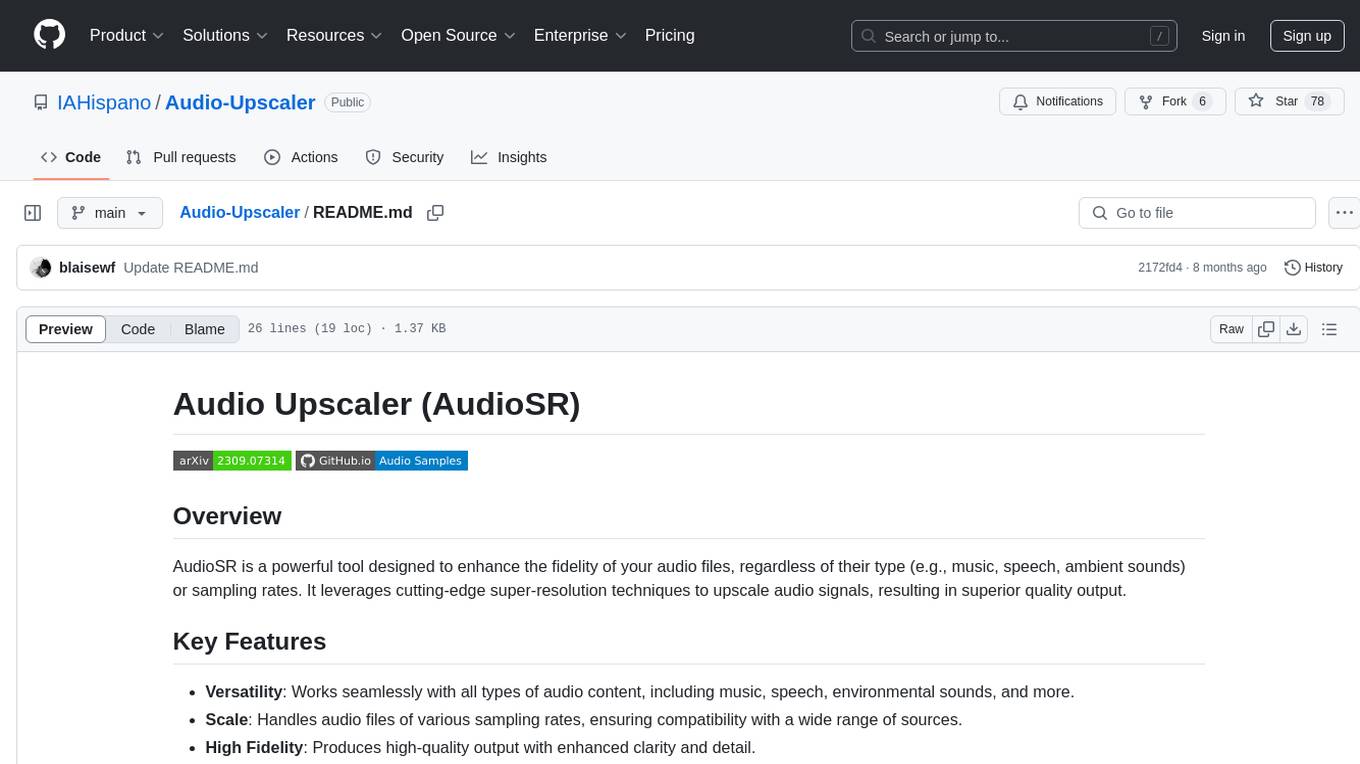
Task: Open the README outline icon
Action: tap(1329, 329)
